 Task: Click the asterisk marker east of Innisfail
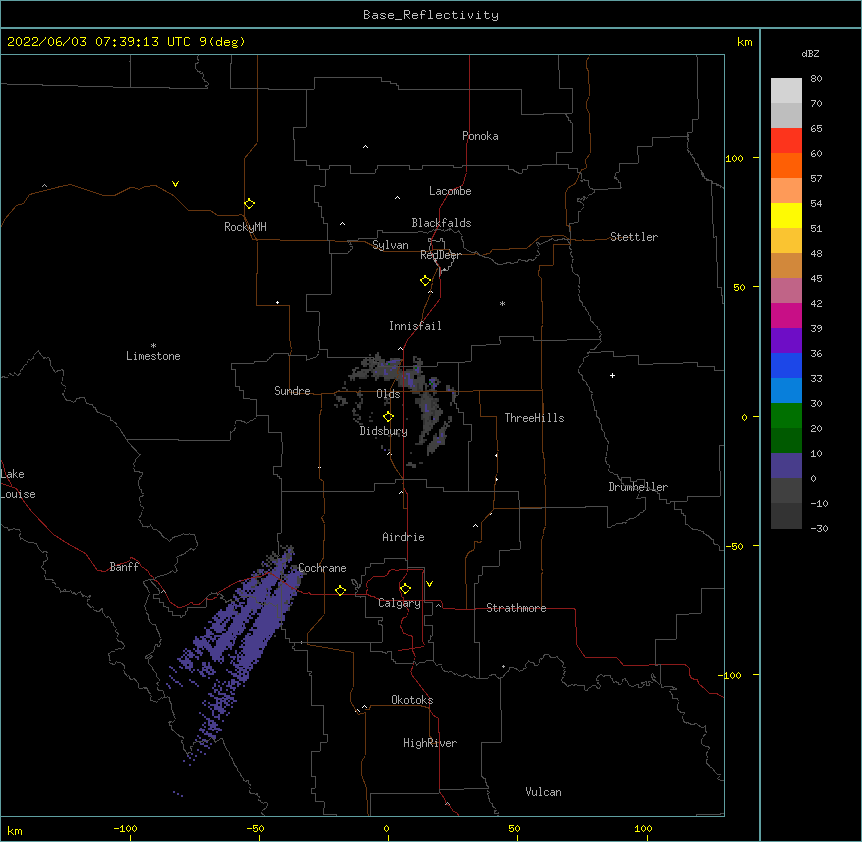coord(502,303)
